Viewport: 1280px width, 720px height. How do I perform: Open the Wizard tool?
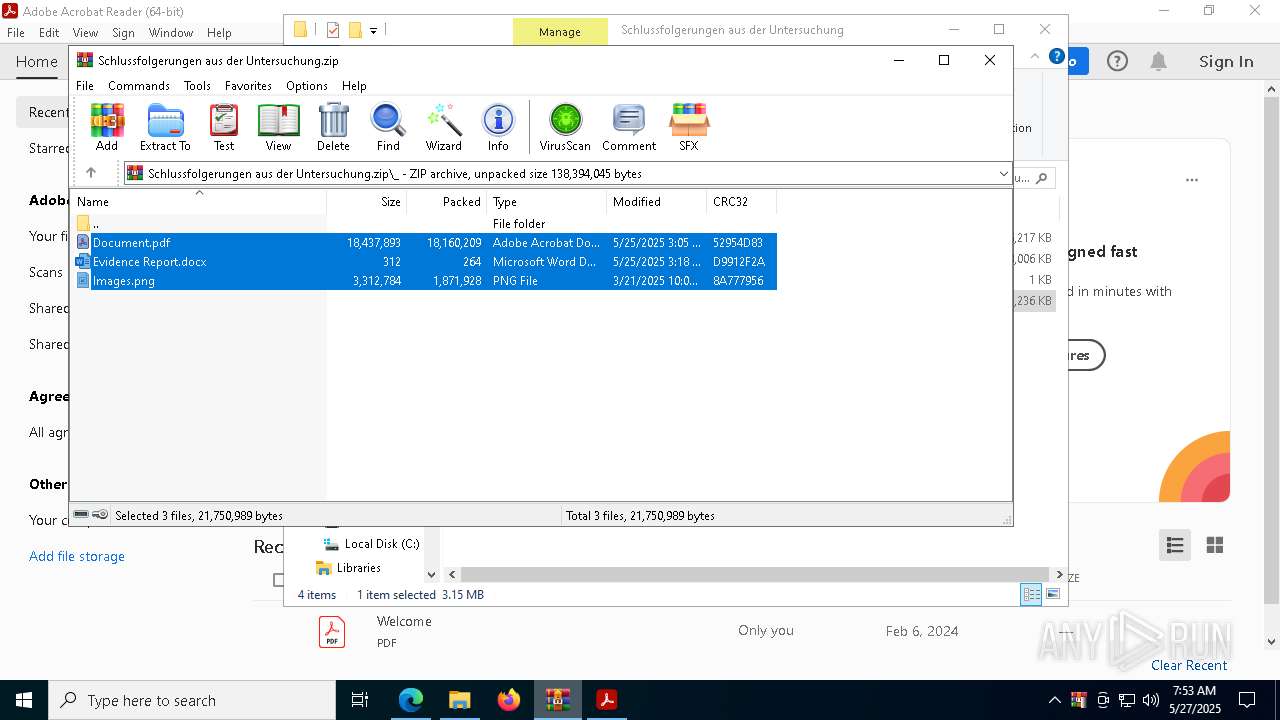443,127
